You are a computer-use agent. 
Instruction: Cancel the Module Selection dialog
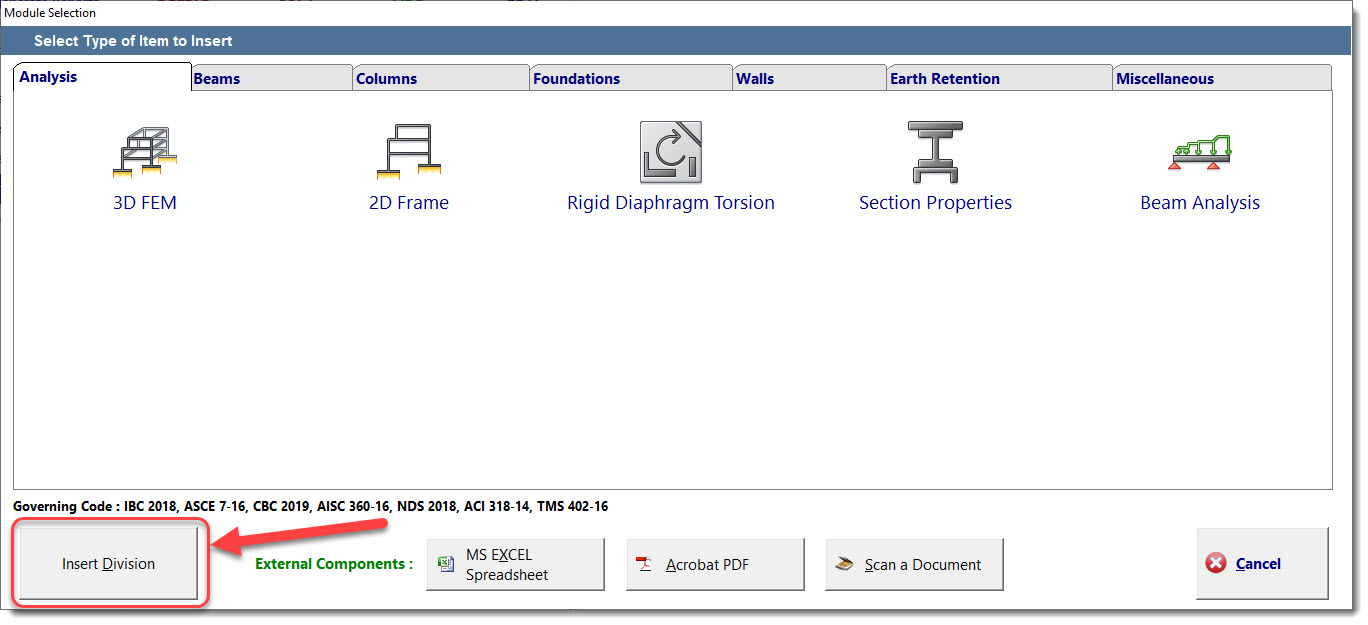(x=1262, y=564)
